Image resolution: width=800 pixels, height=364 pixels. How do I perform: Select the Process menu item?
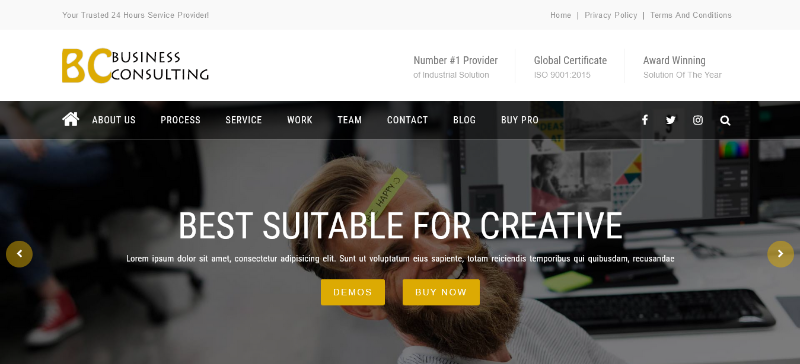click(x=181, y=120)
